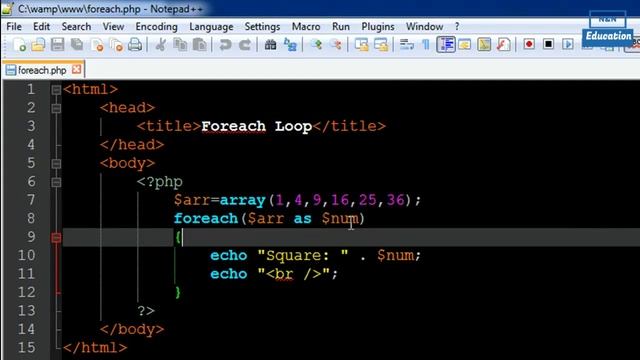Click the 'foreach' keyword on line 8

coord(206,218)
